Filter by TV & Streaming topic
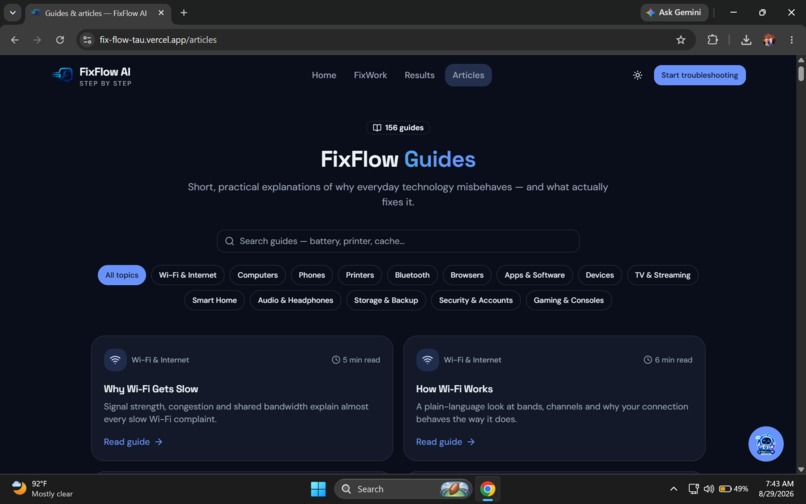This screenshot has height=504, width=806. tap(663, 275)
